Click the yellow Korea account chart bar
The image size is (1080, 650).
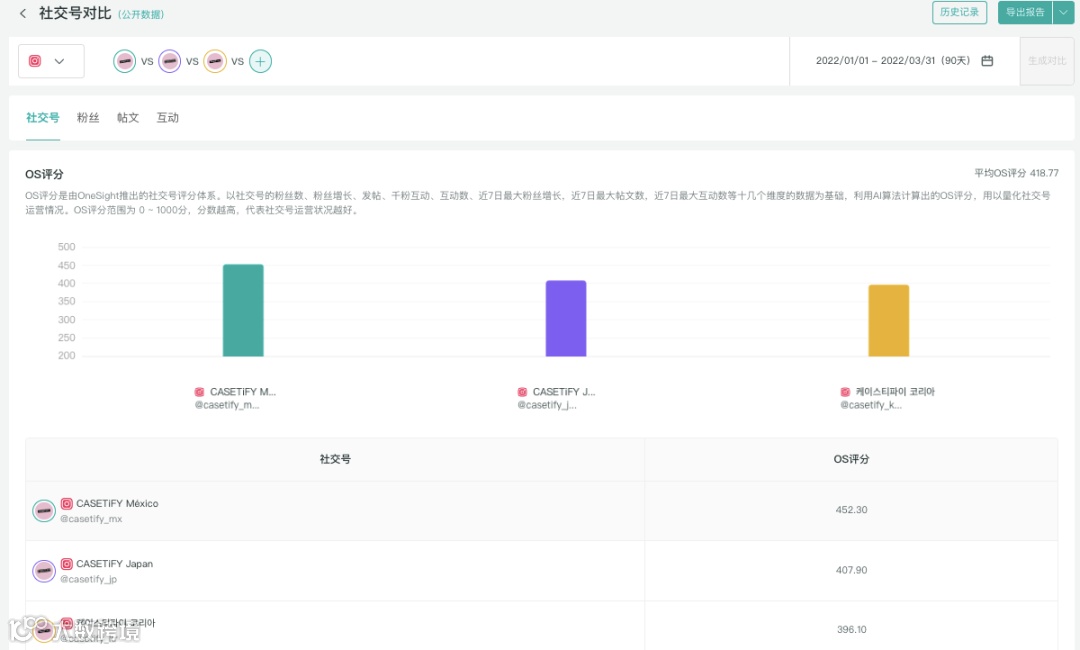(x=889, y=321)
